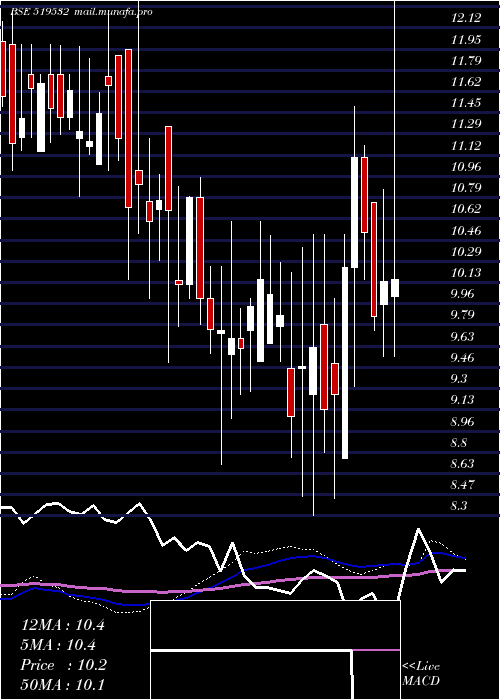Viewport: 500px width, 700px height.
Task: Pick the 10.62 price label
Action: [466, 209]
